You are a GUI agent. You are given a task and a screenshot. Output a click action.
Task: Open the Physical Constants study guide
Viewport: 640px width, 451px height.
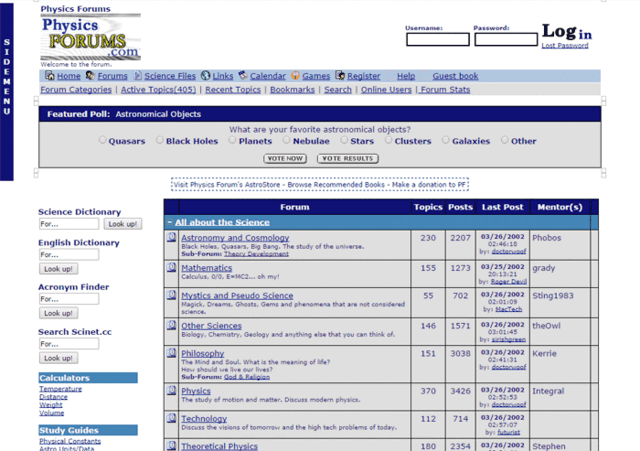pos(70,441)
